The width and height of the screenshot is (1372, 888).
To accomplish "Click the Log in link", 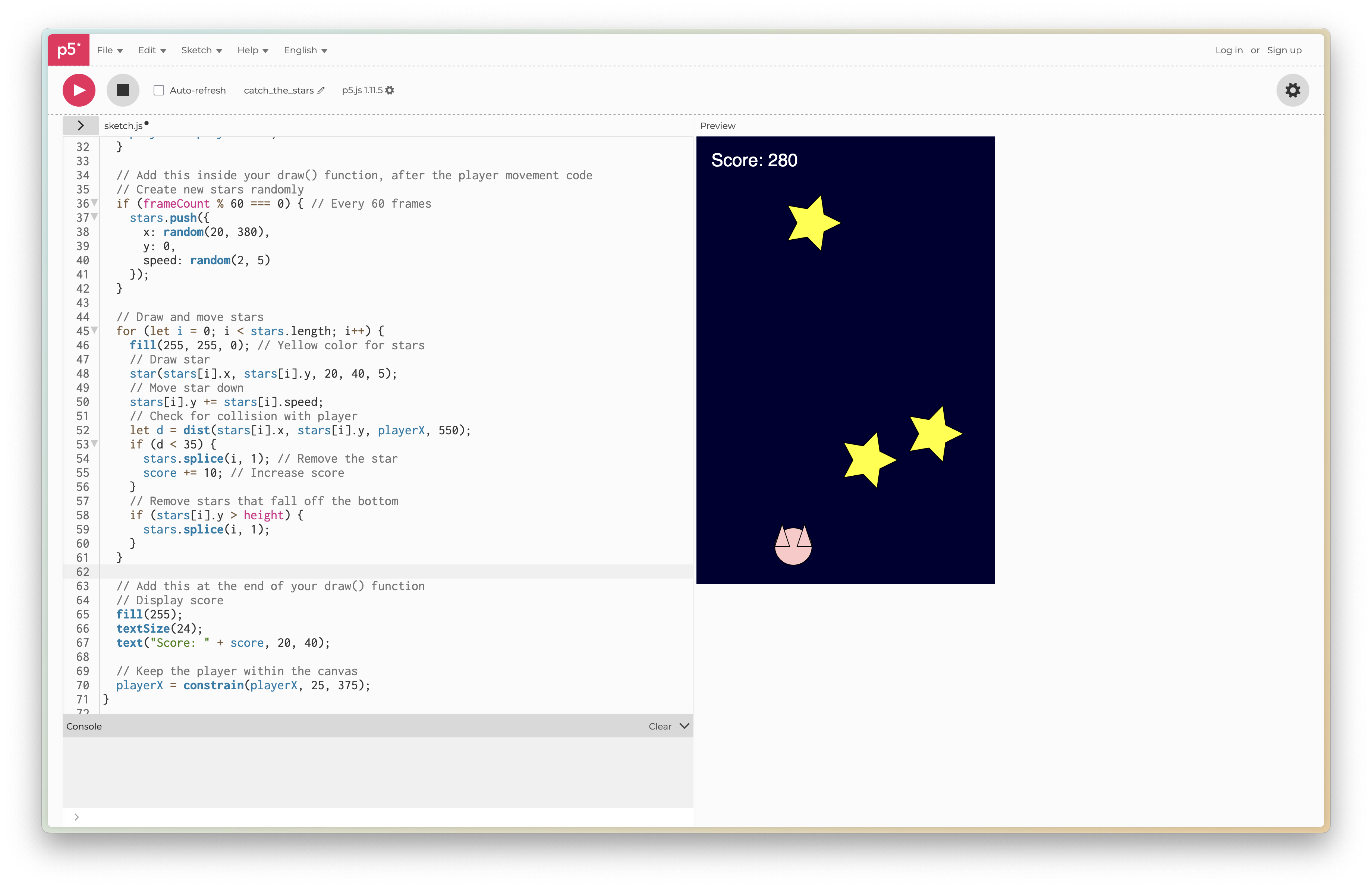I will [x=1229, y=50].
